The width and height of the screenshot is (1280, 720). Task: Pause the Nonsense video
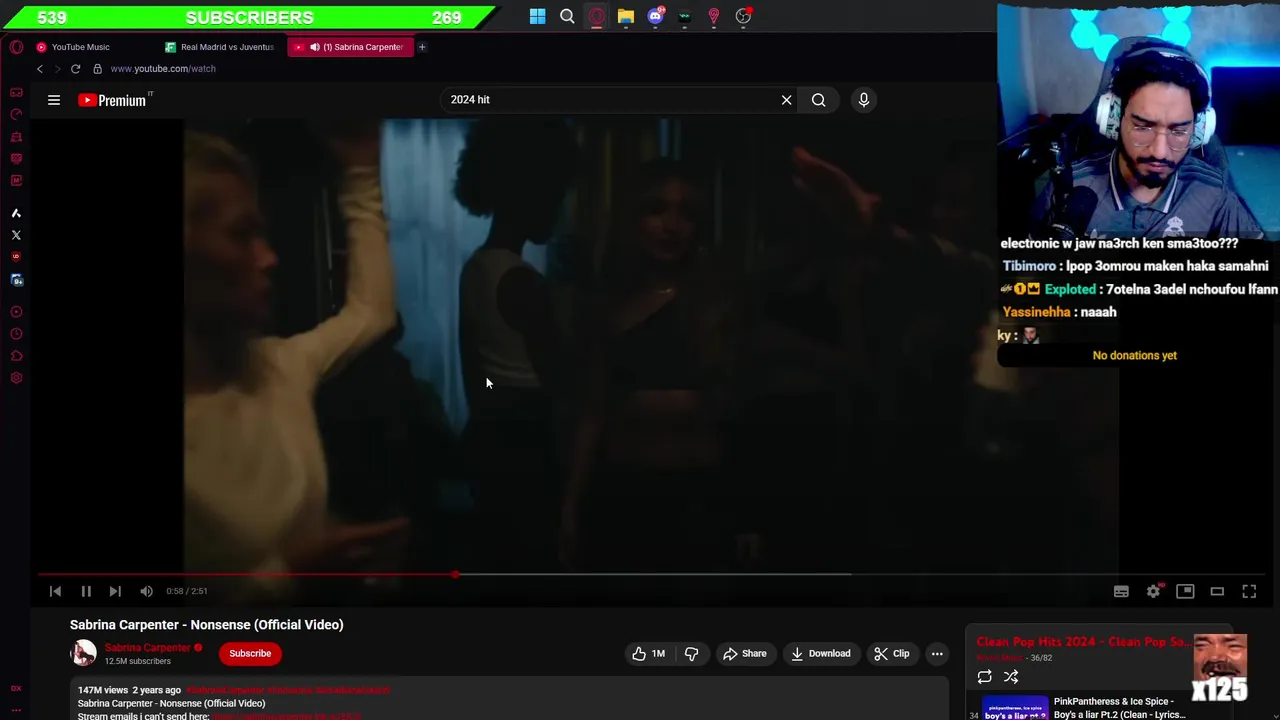pyautogui.click(x=86, y=592)
